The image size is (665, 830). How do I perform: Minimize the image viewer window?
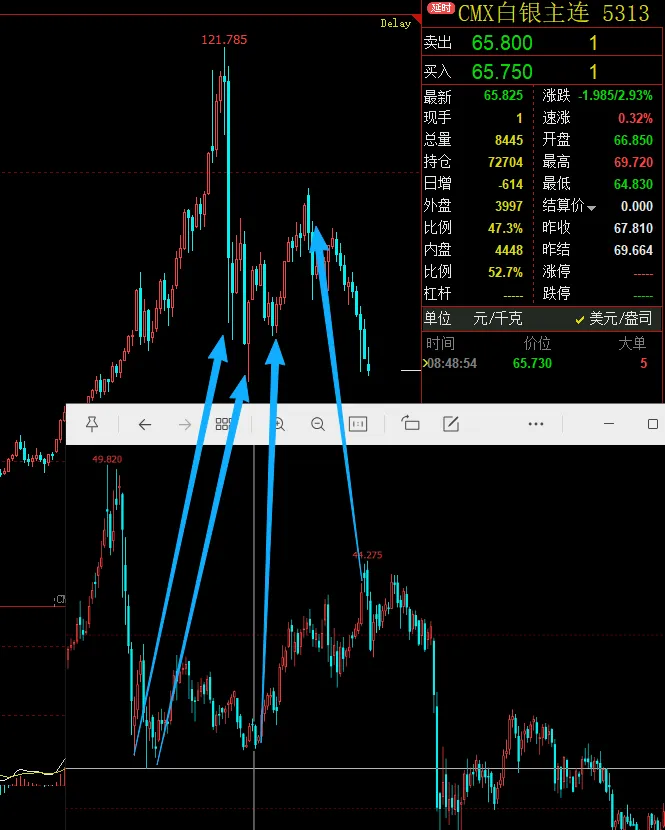coord(609,424)
